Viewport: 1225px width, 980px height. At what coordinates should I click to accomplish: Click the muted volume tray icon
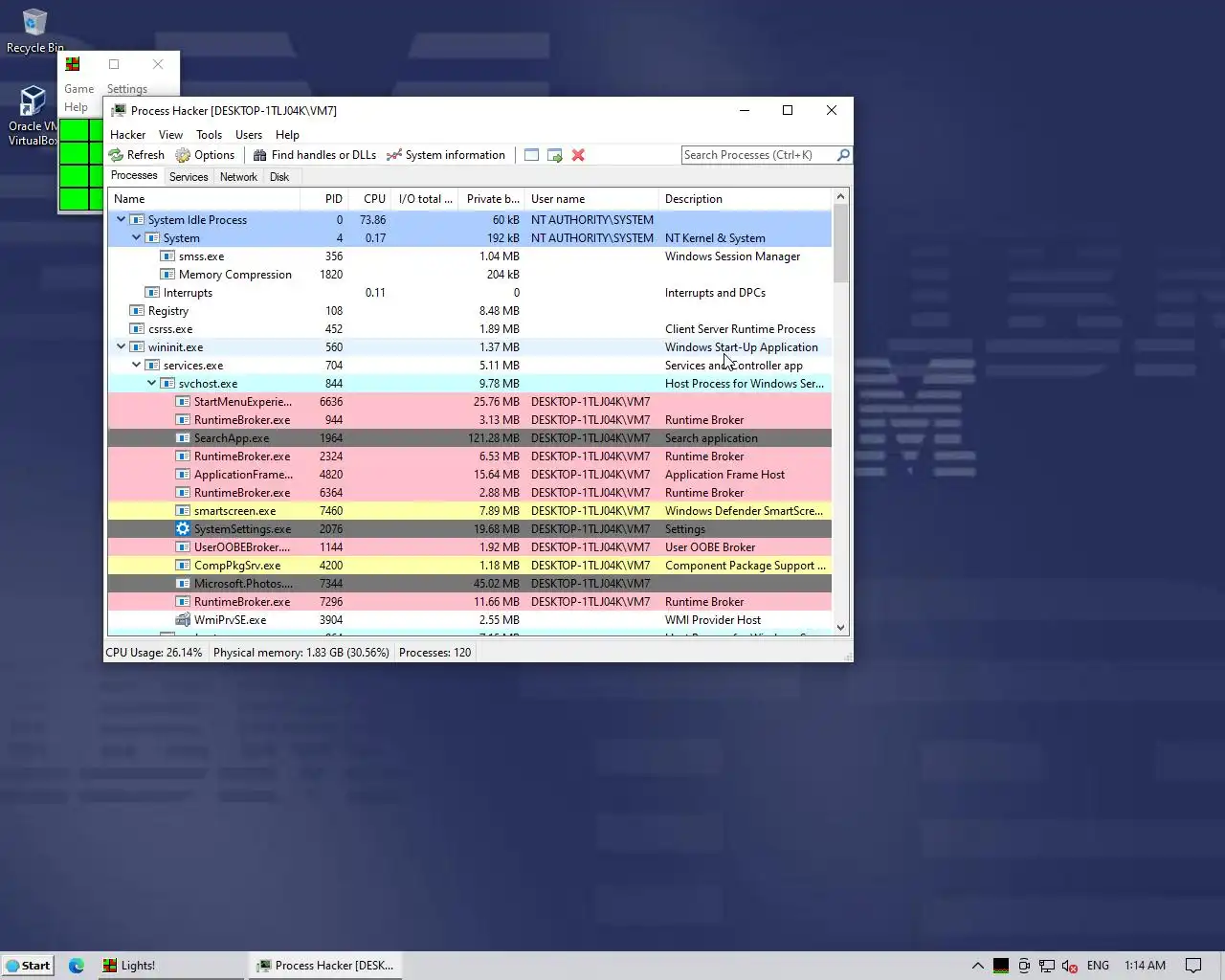[x=1070, y=966]
